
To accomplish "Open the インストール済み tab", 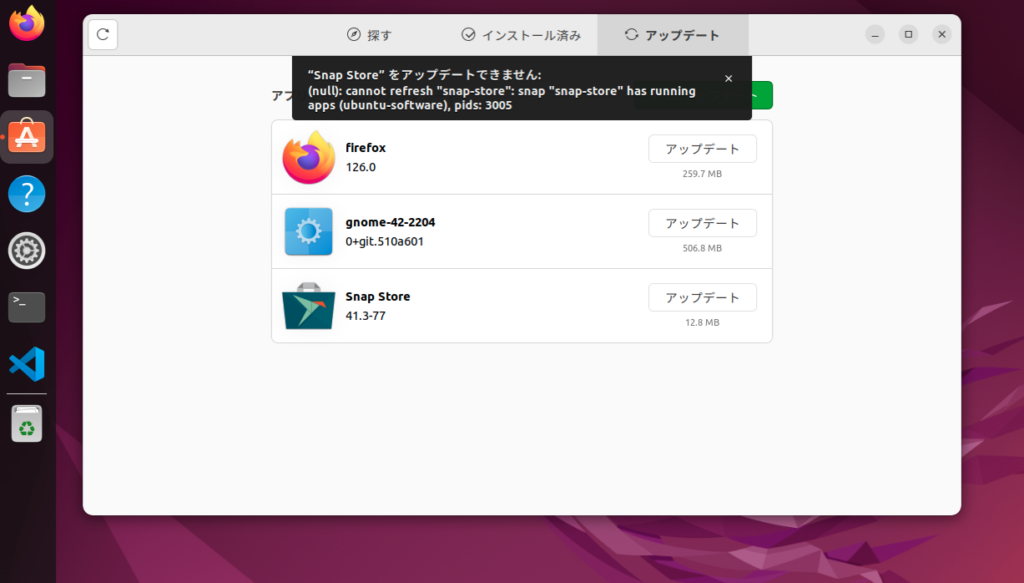I will pos(521,35).
